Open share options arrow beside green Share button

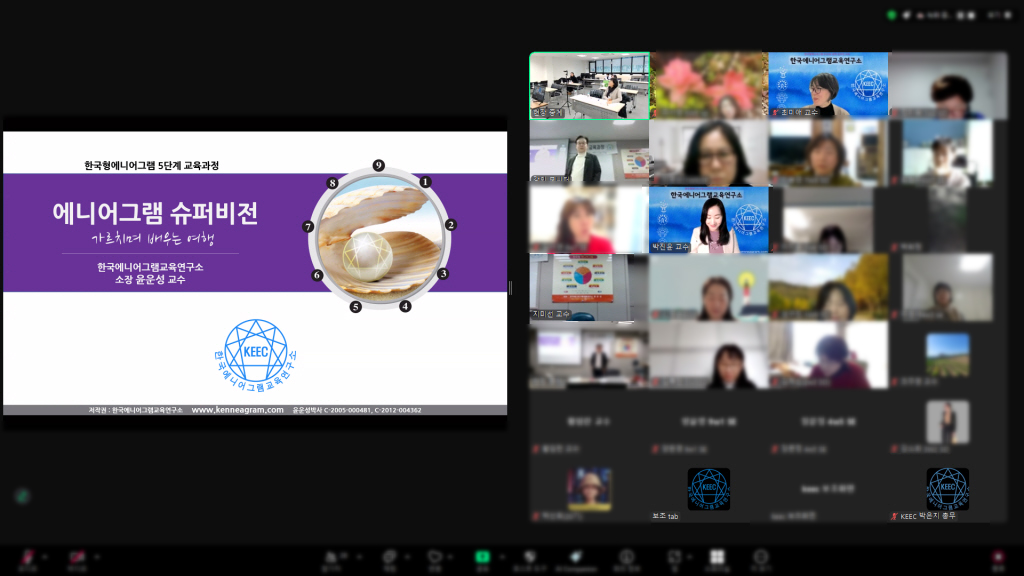coord(502,557)
